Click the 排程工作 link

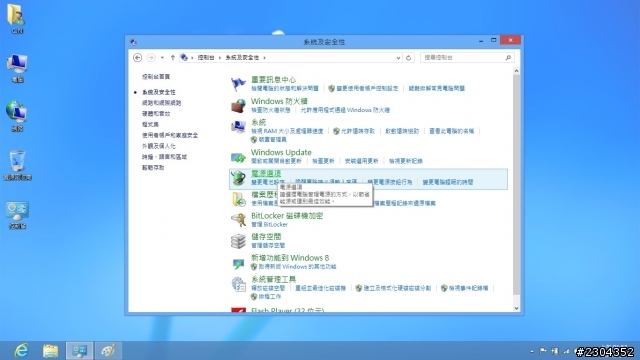270,297
